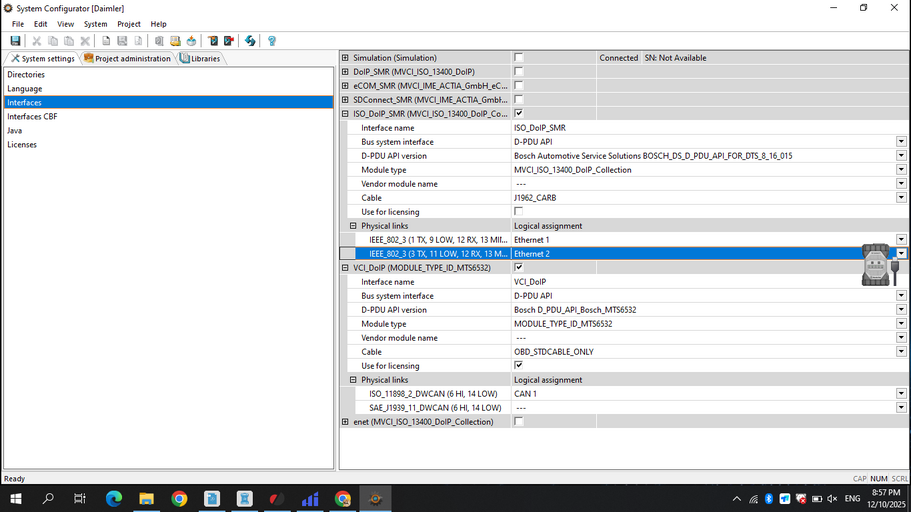Click the first Chrome icon in taskbar
This screenshot has height=512, width=911.
pos(179,499)
